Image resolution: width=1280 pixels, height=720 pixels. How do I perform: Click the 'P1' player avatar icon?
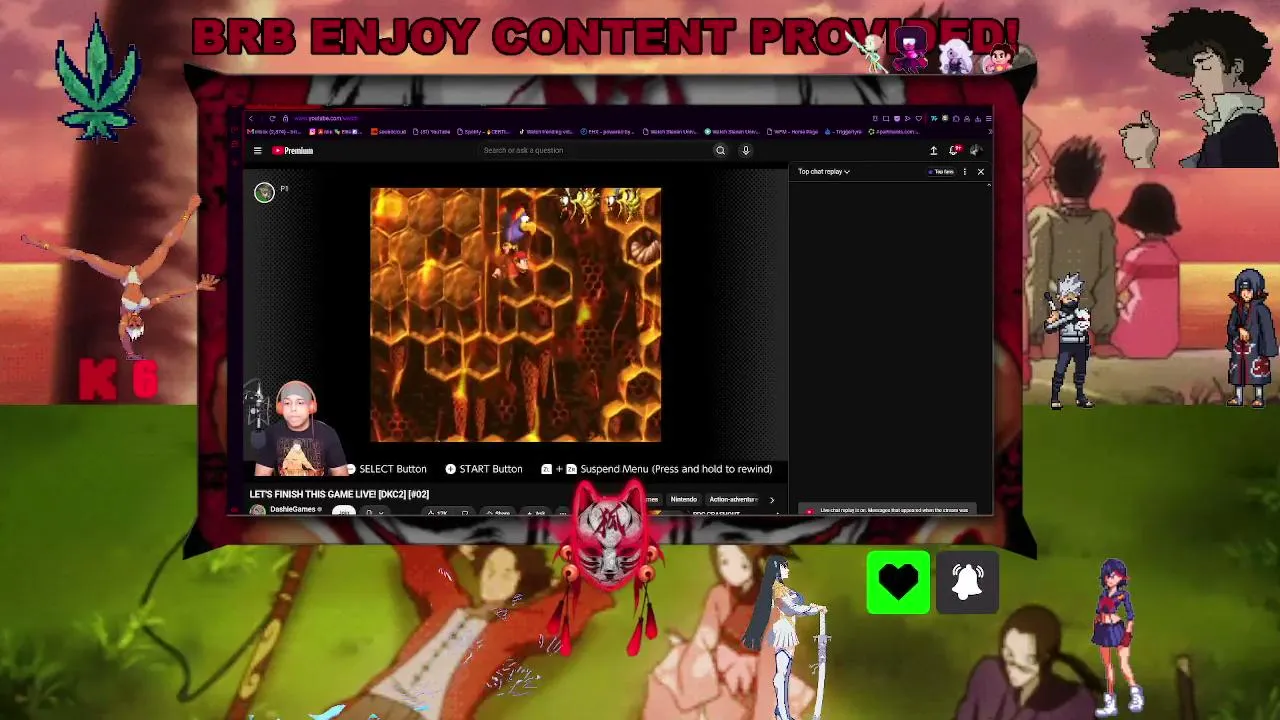tap(264, 192)
